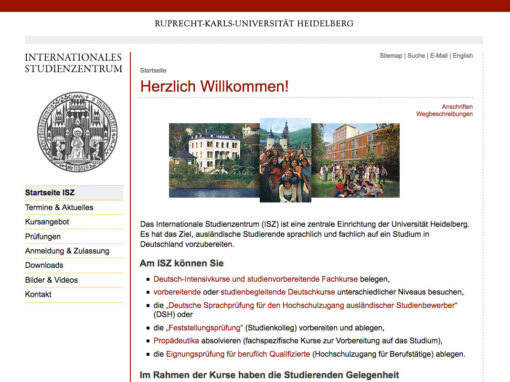Click the white villa by river photo

point(214,160)
